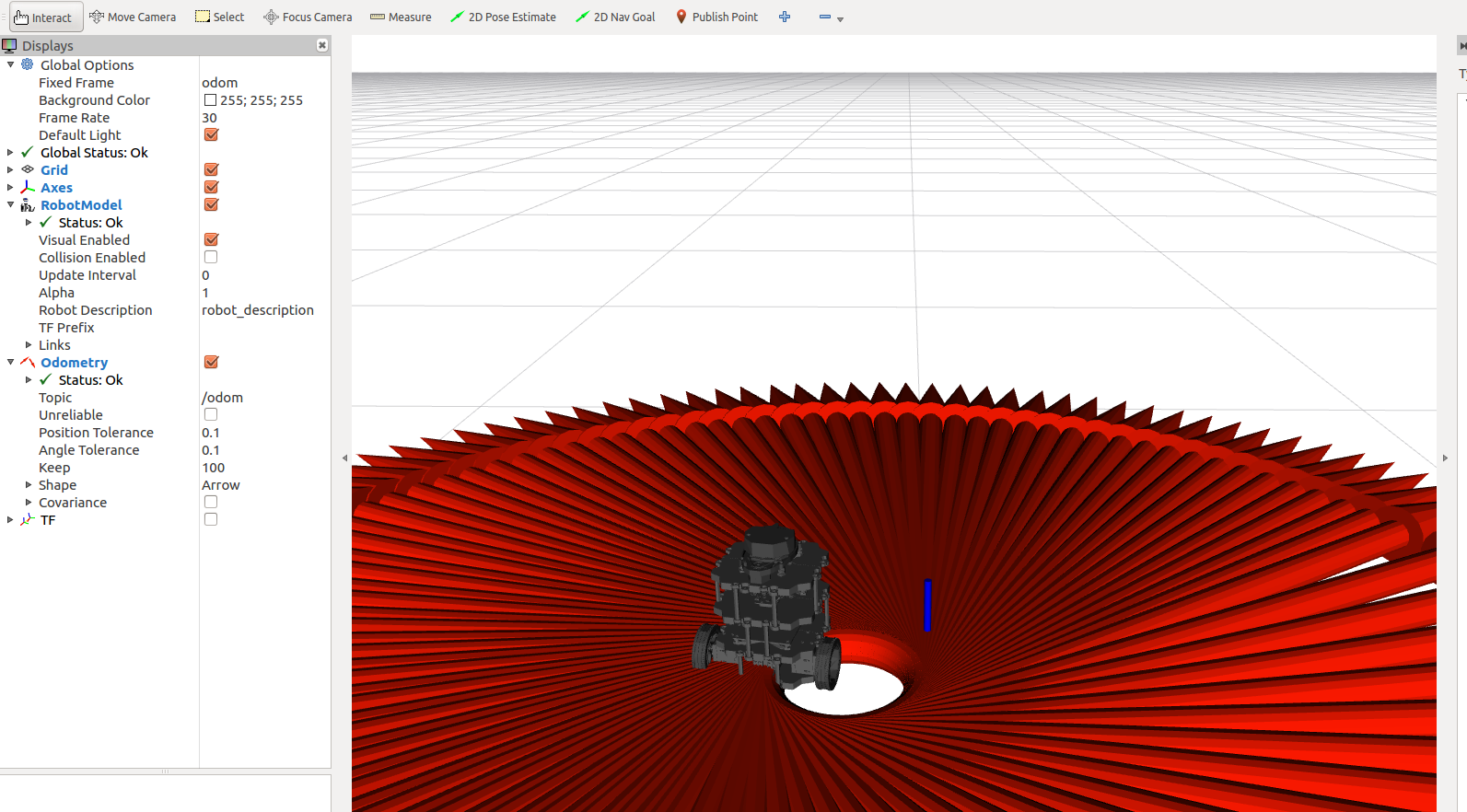The width and height of the screenshot is (1467, 812).
Task: Select the RobotModel tree item label
Action: [81, 204]
